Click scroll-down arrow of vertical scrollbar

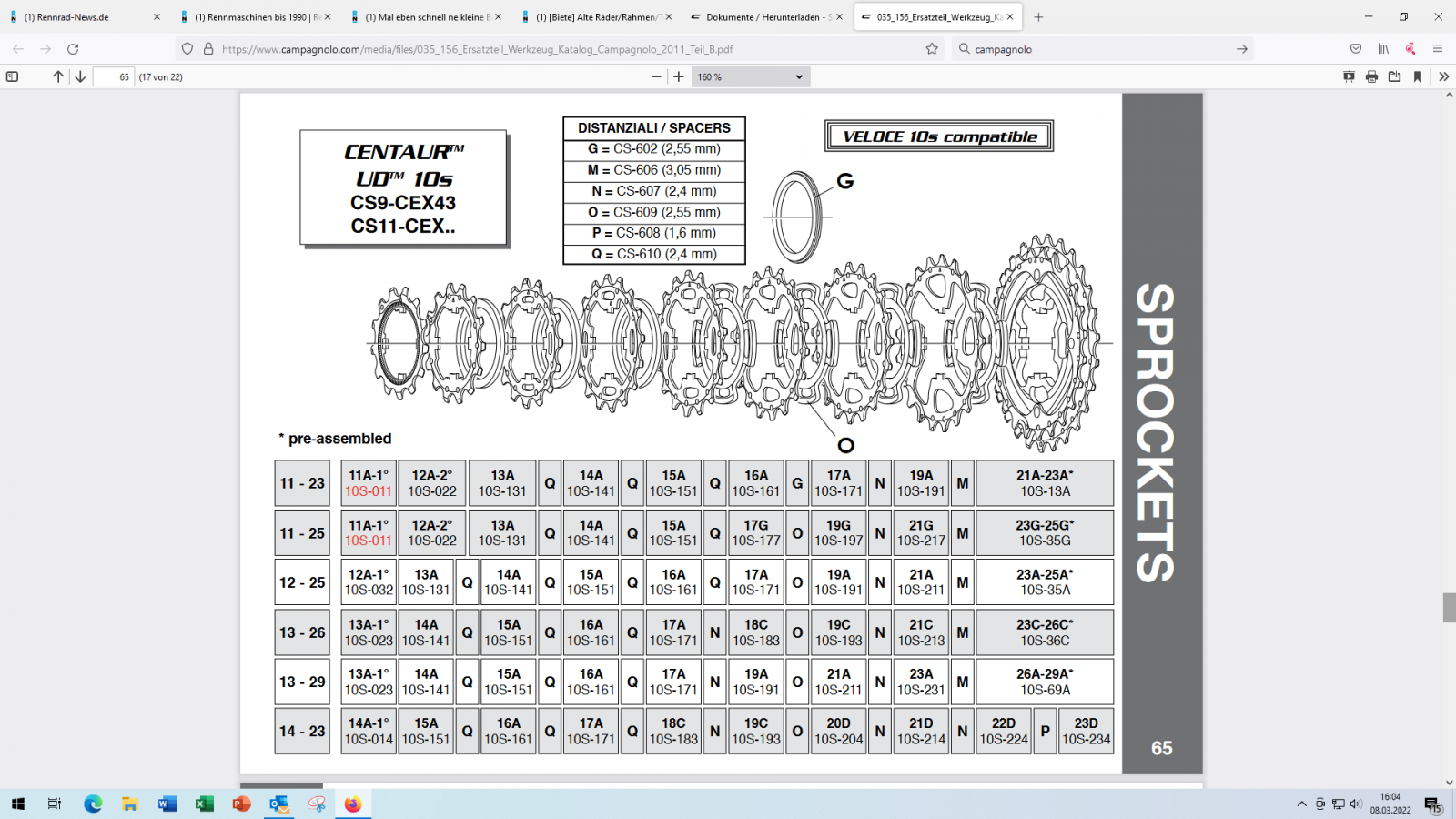[1449, 782]
